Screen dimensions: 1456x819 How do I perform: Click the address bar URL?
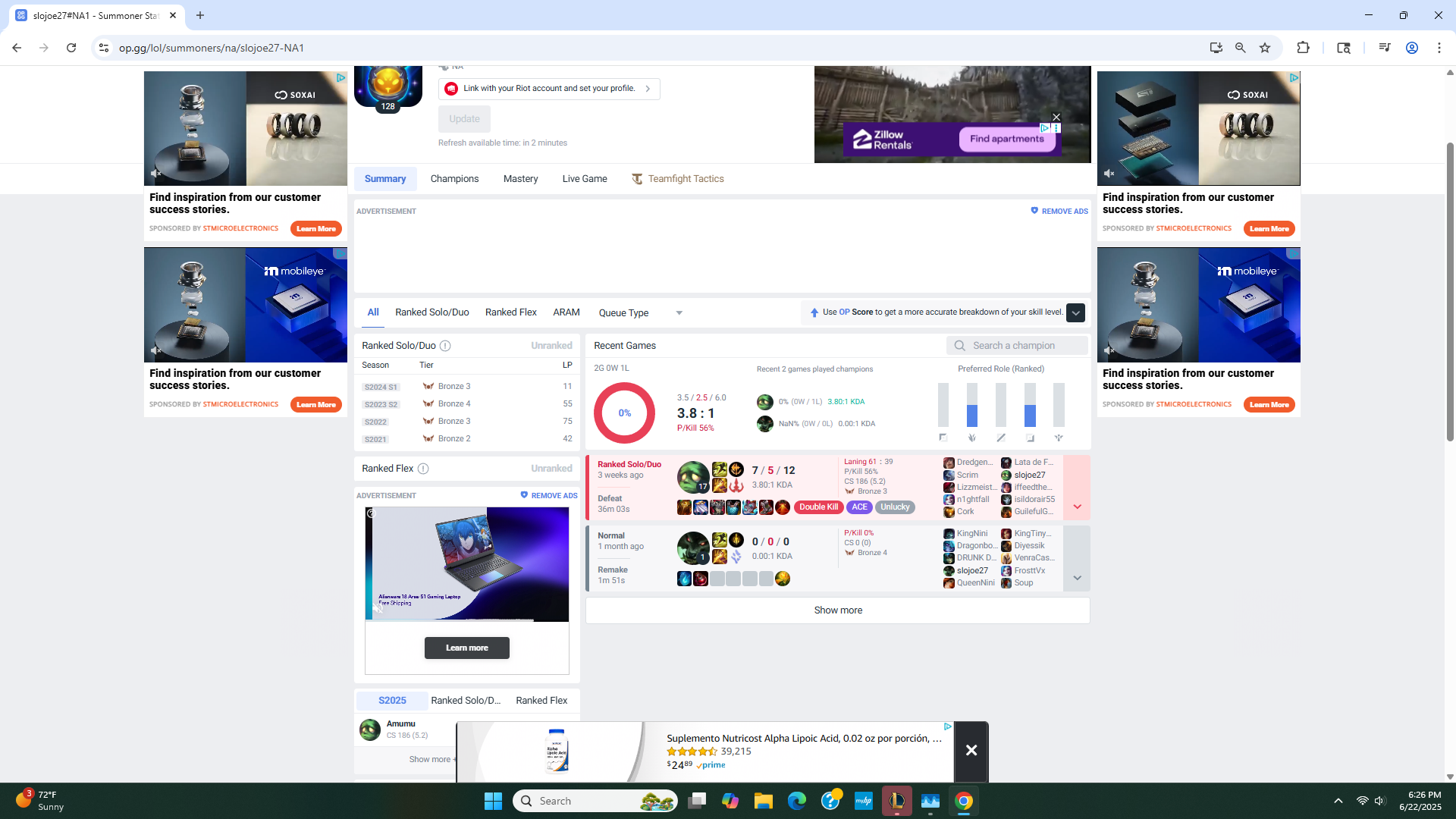[212, 48]
